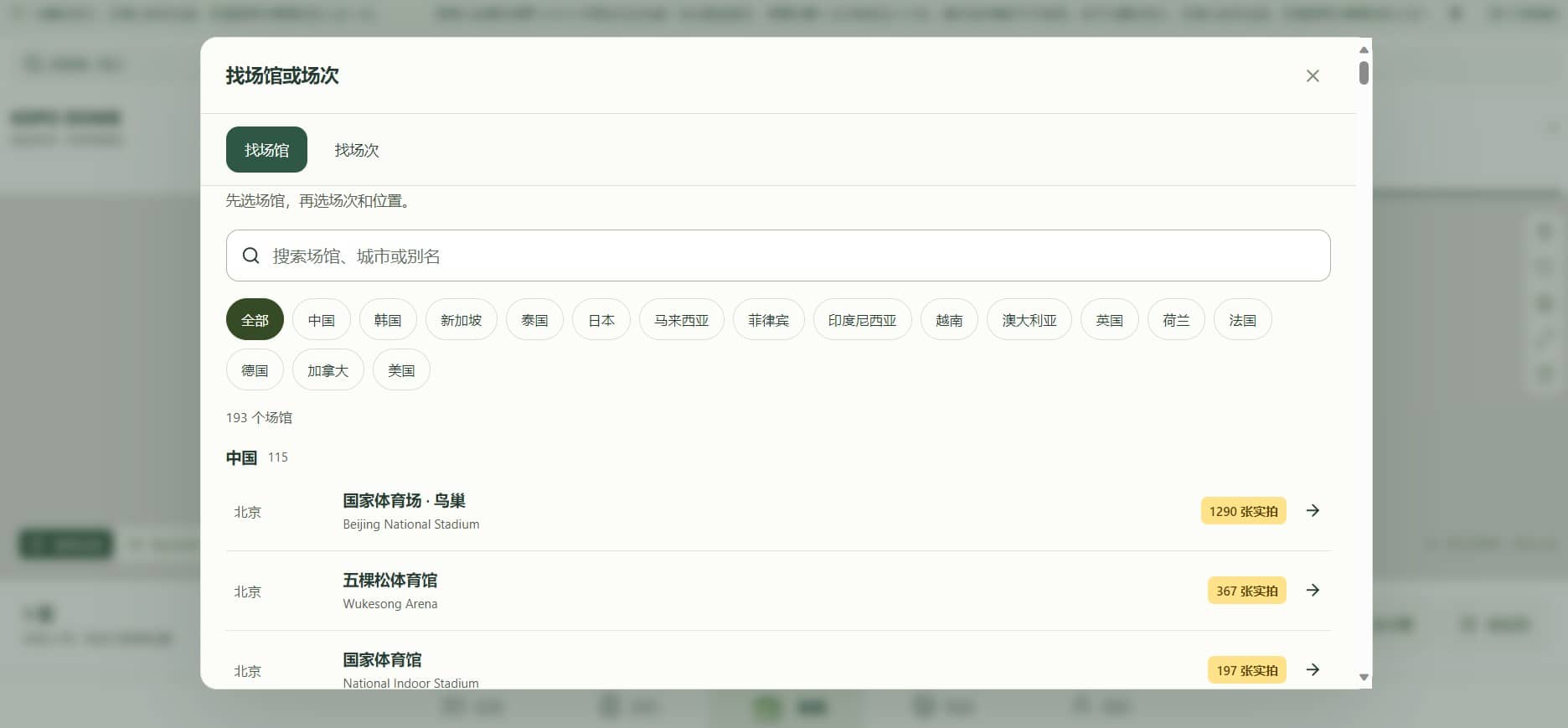Image resolution: width=1568 pixels, height=728 pixels.
Task: Open arrow for 五棵松体育馆
Action: (x=1313, y=591)
